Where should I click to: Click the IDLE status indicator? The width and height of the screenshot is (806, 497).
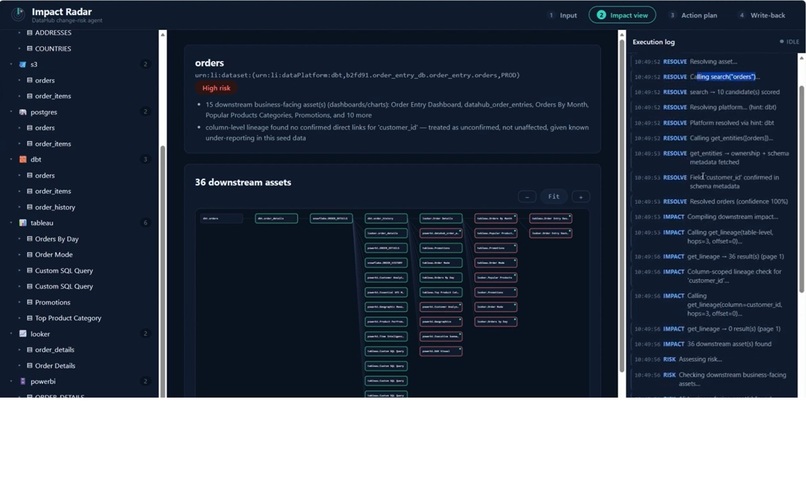coord(790,42)
